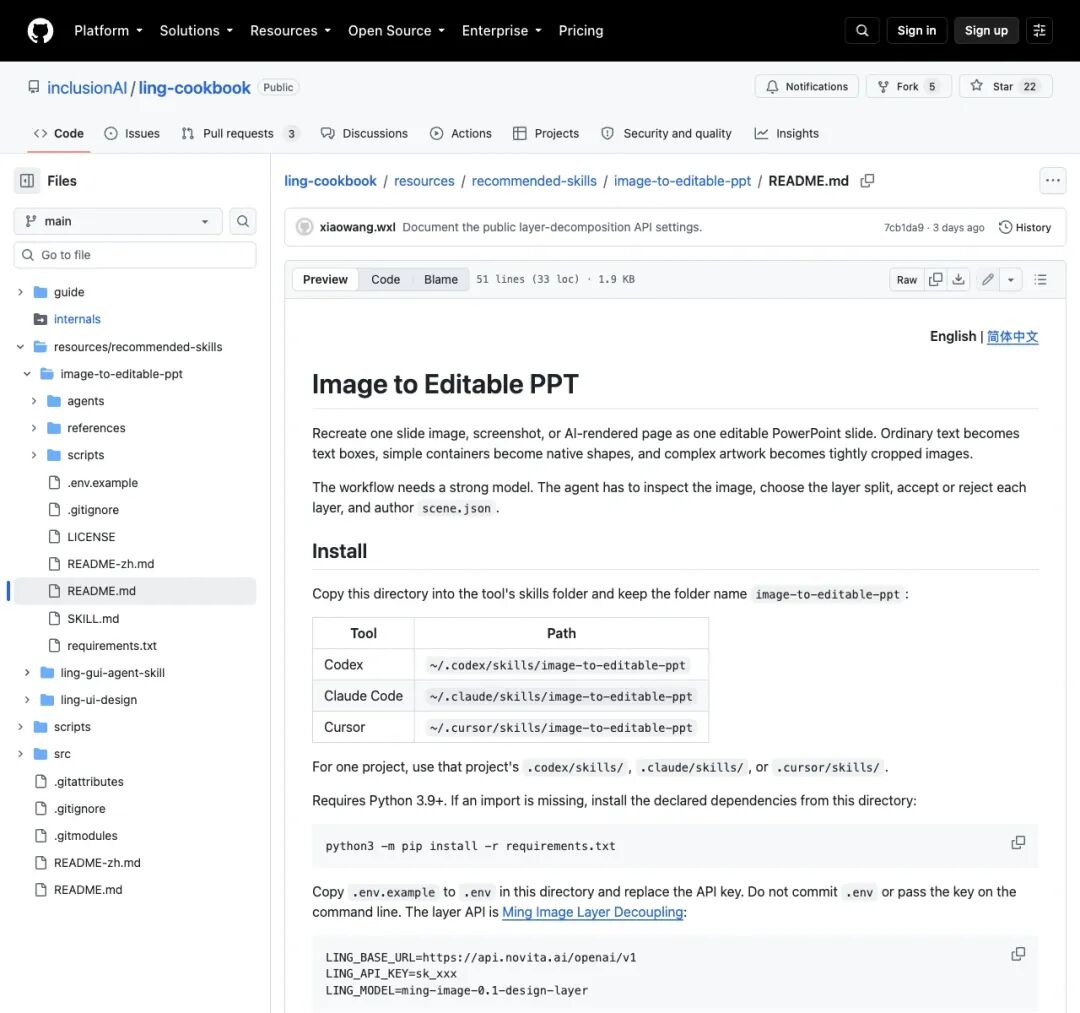This screenshot has width=1080, height=1013.
Task: Copy raw file contents icon
Action: [x=935, y=279]
